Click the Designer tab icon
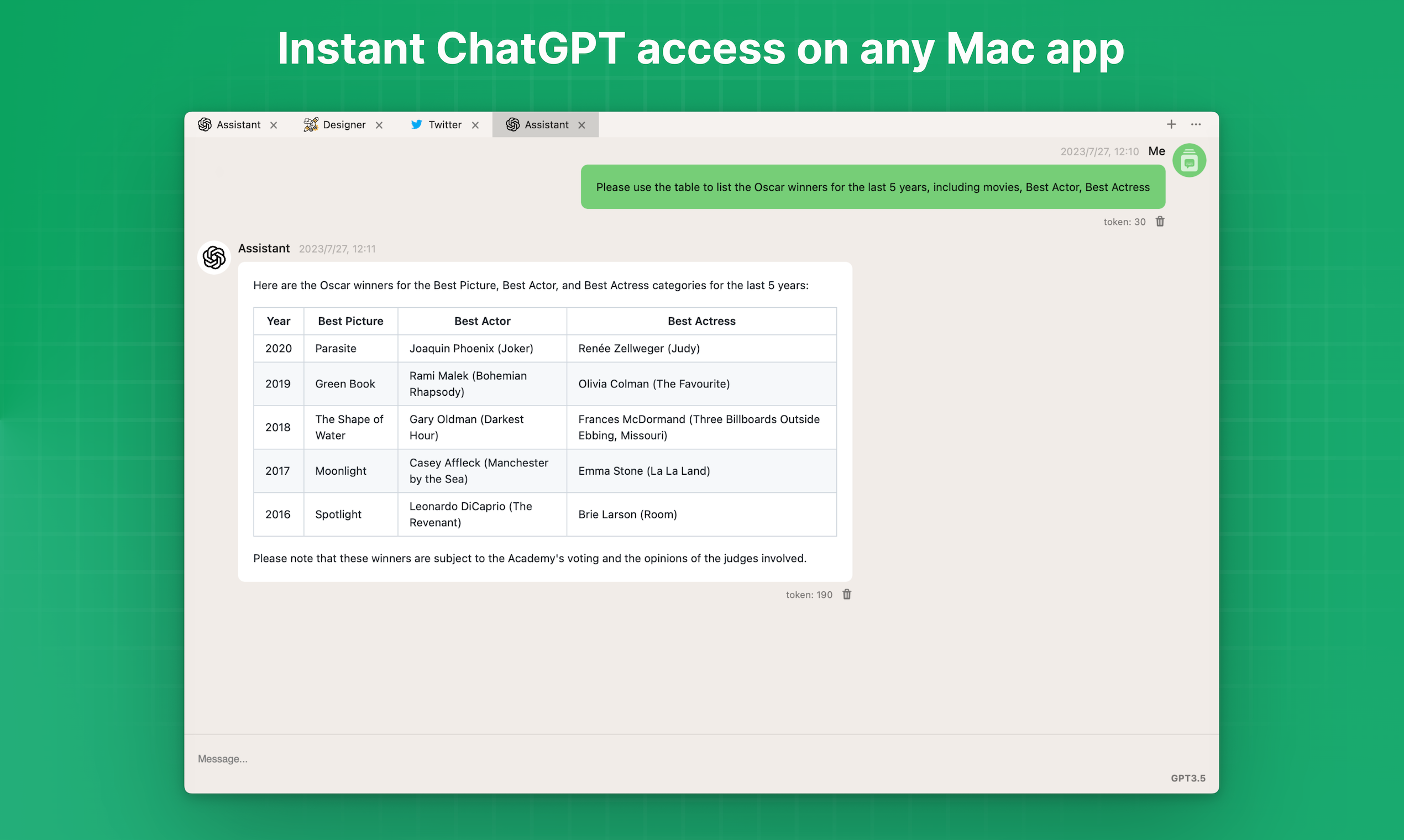The image size is (1404, 840). pos(310,124)
